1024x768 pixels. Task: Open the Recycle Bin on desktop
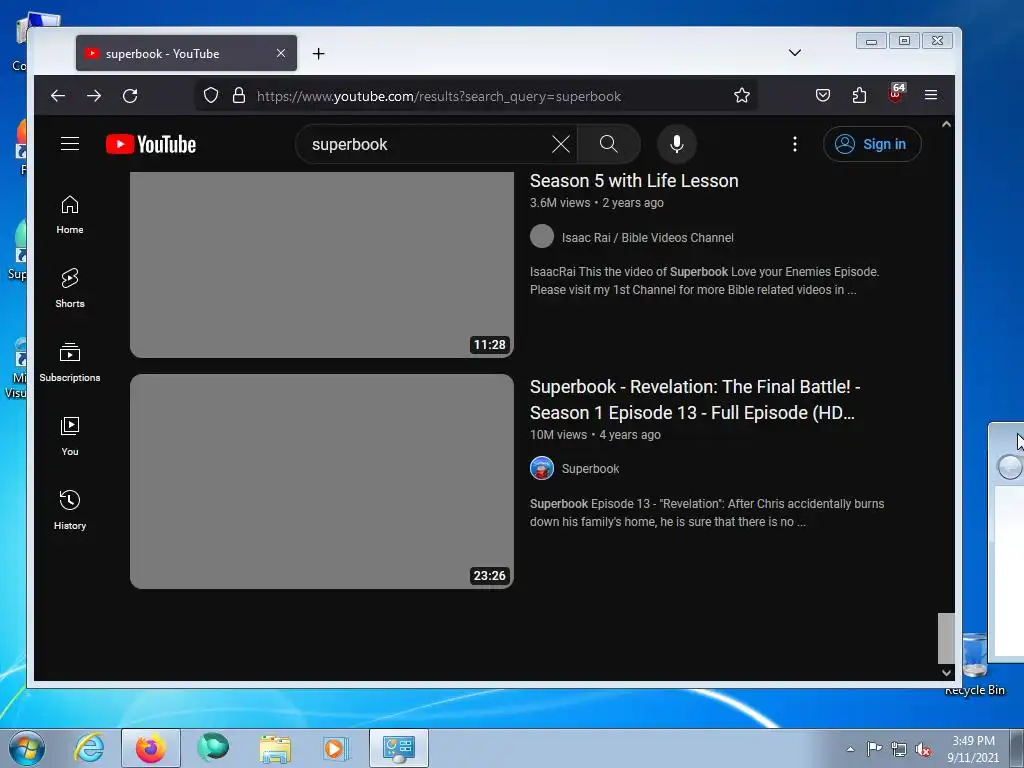pyautogui.click(x=974, y=665)
